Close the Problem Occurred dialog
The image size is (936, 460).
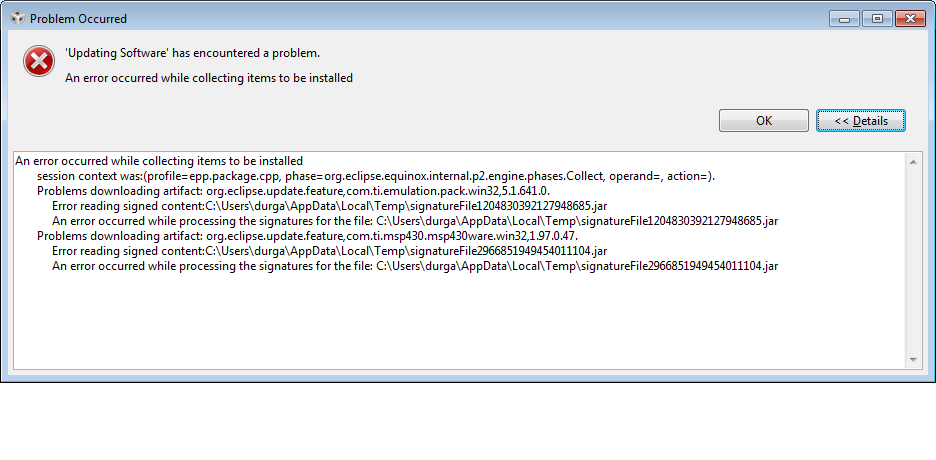[x=909, y=18]
